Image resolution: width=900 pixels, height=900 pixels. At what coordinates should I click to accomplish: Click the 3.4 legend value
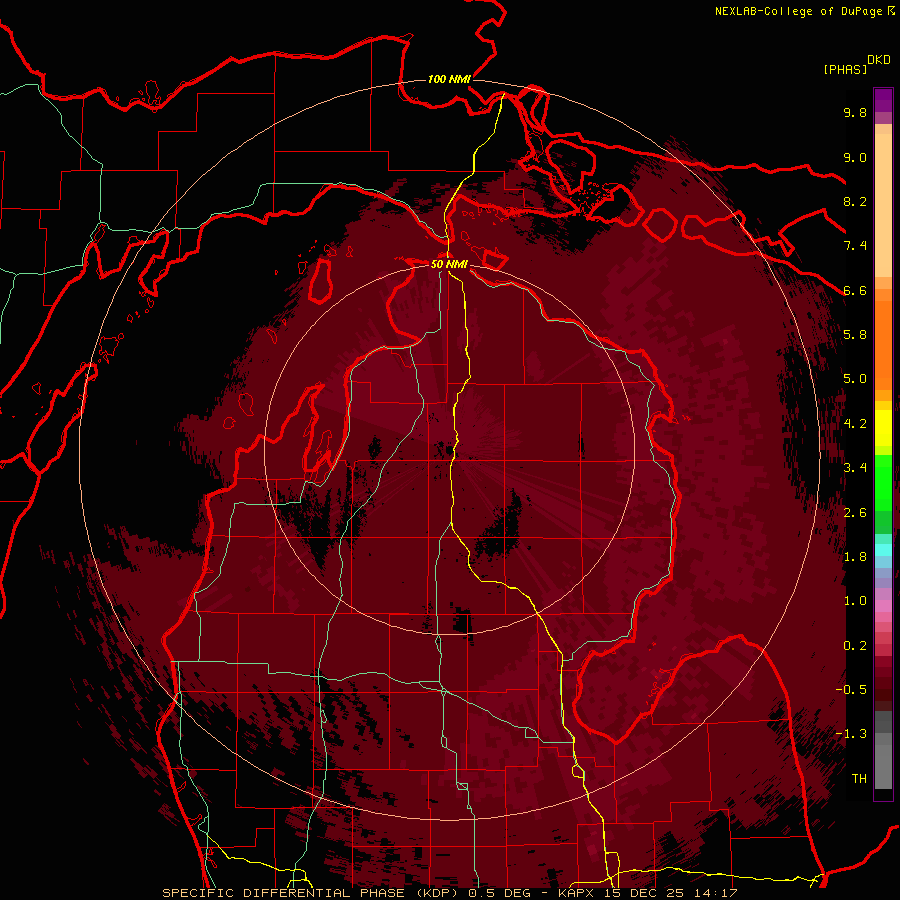(855, 468)
